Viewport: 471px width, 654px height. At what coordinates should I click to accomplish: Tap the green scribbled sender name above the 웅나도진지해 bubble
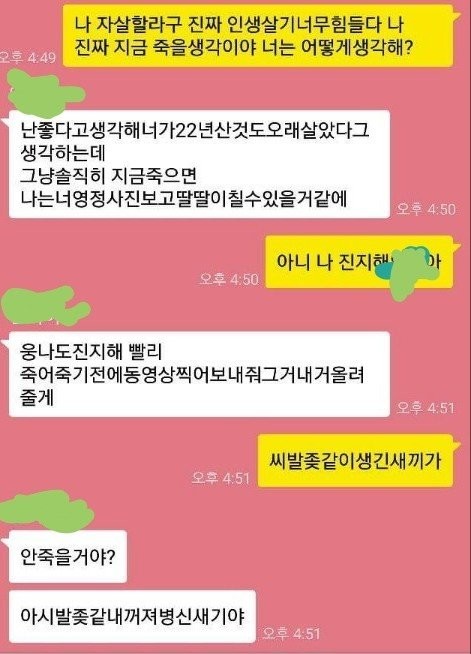tap(45, 306)
